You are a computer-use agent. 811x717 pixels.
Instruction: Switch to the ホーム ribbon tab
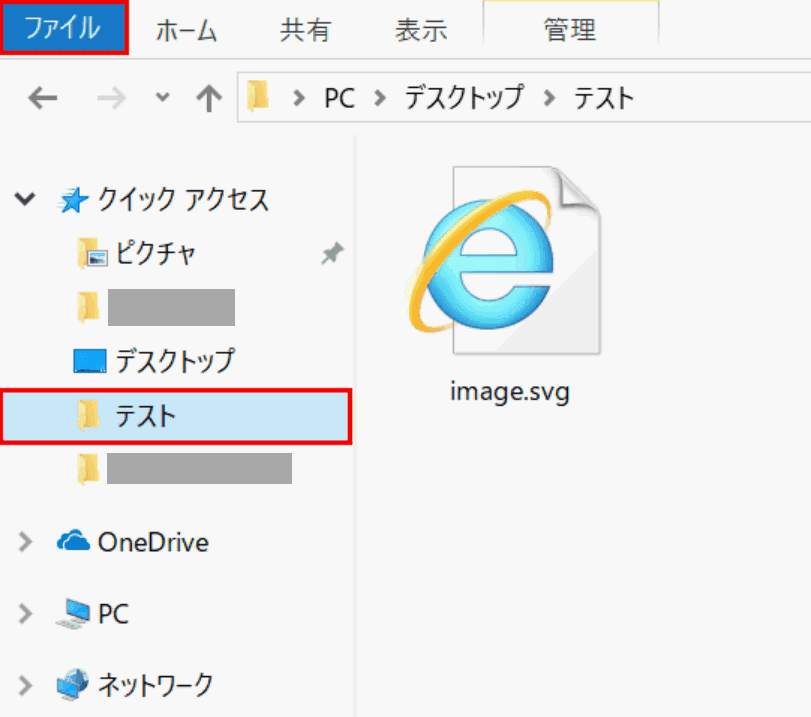[x=186, y=30]
